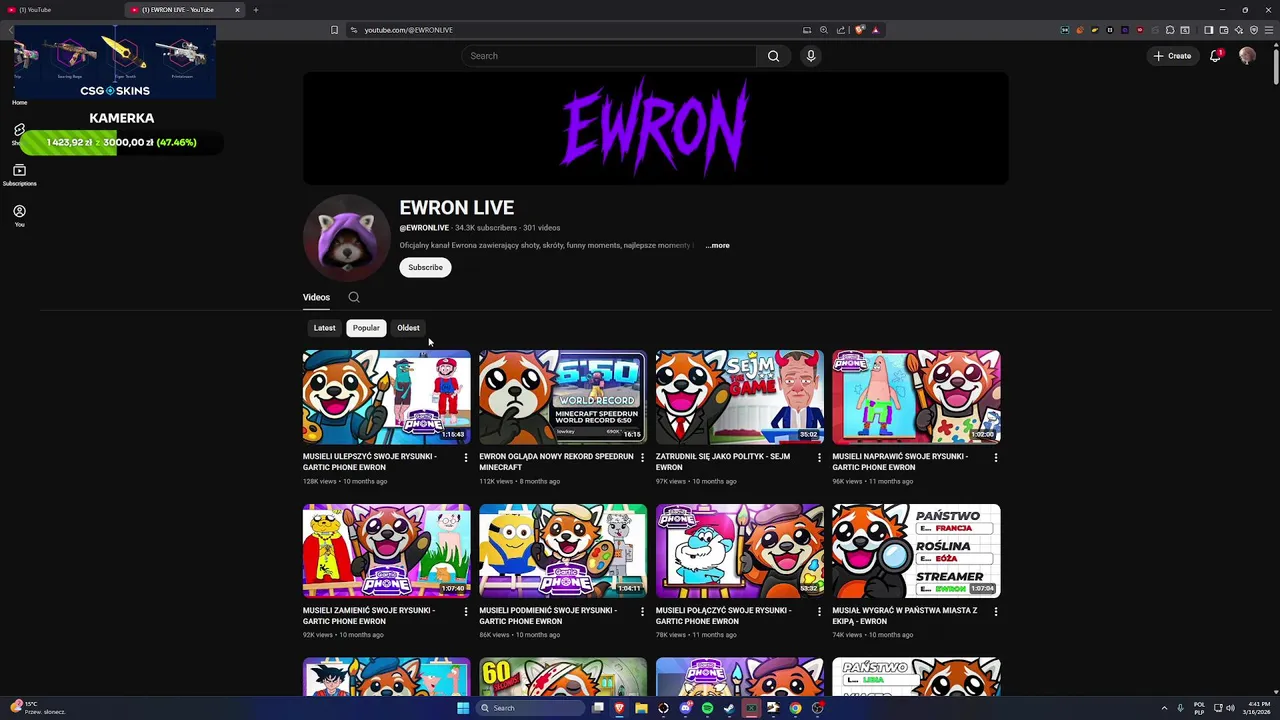Click share icon in address bar
The width and height of the screenshot is (1280, 720).
point(840,30)
